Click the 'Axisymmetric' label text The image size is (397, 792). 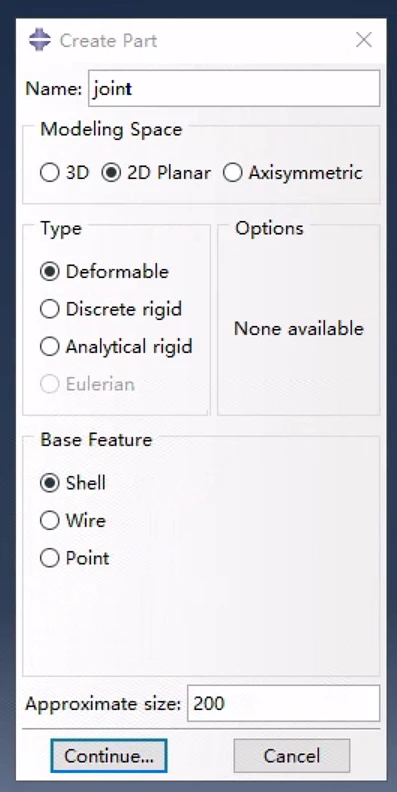tap(306, 173)
